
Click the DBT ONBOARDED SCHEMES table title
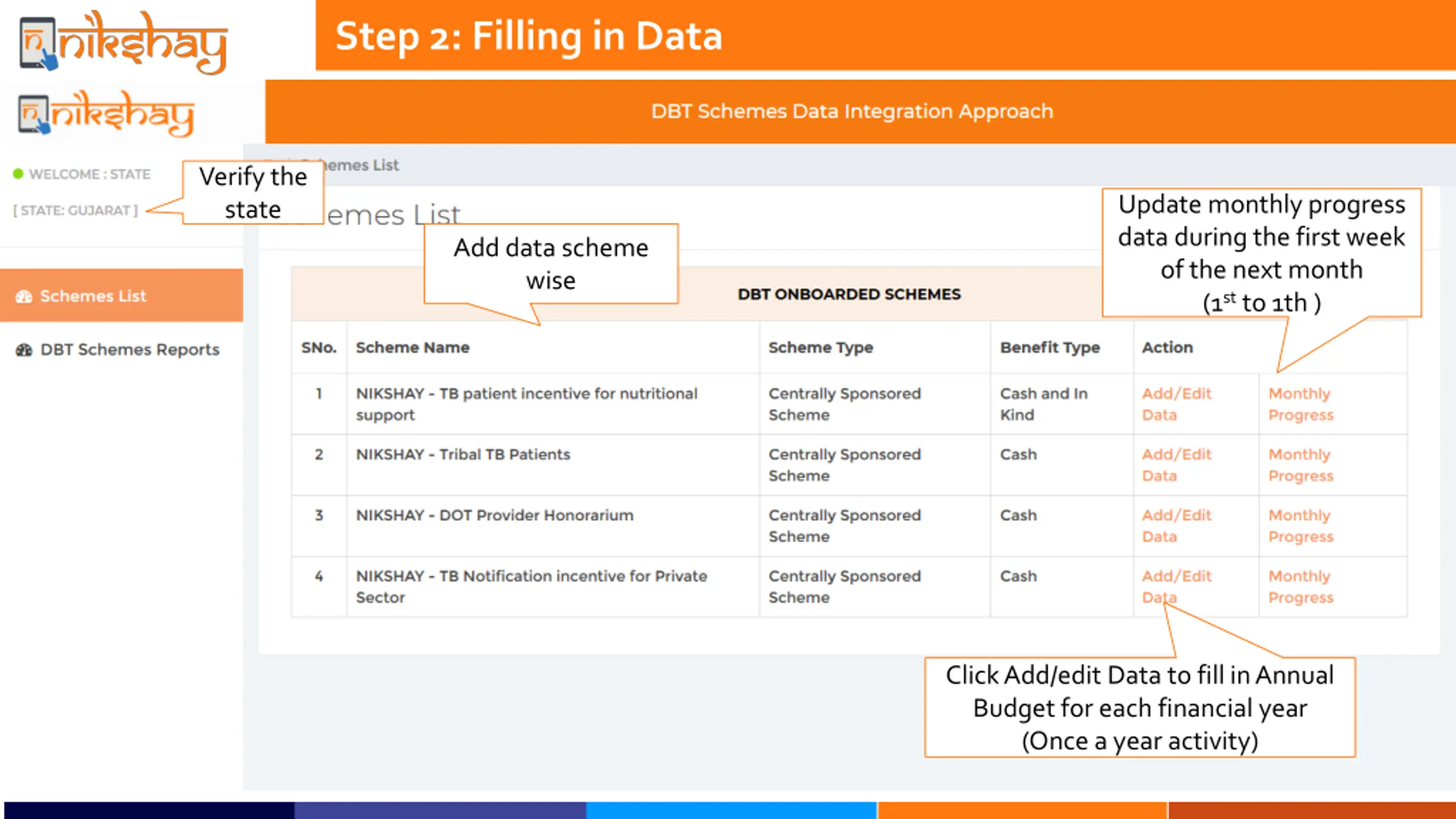pyautogui.click(x=849, y=294)
